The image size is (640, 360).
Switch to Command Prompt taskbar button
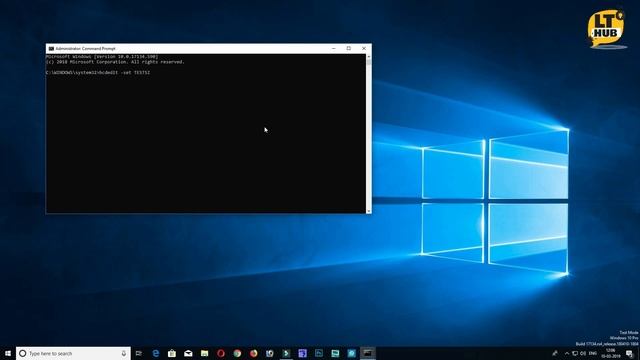pyautogui.click(x=368, y=353)
